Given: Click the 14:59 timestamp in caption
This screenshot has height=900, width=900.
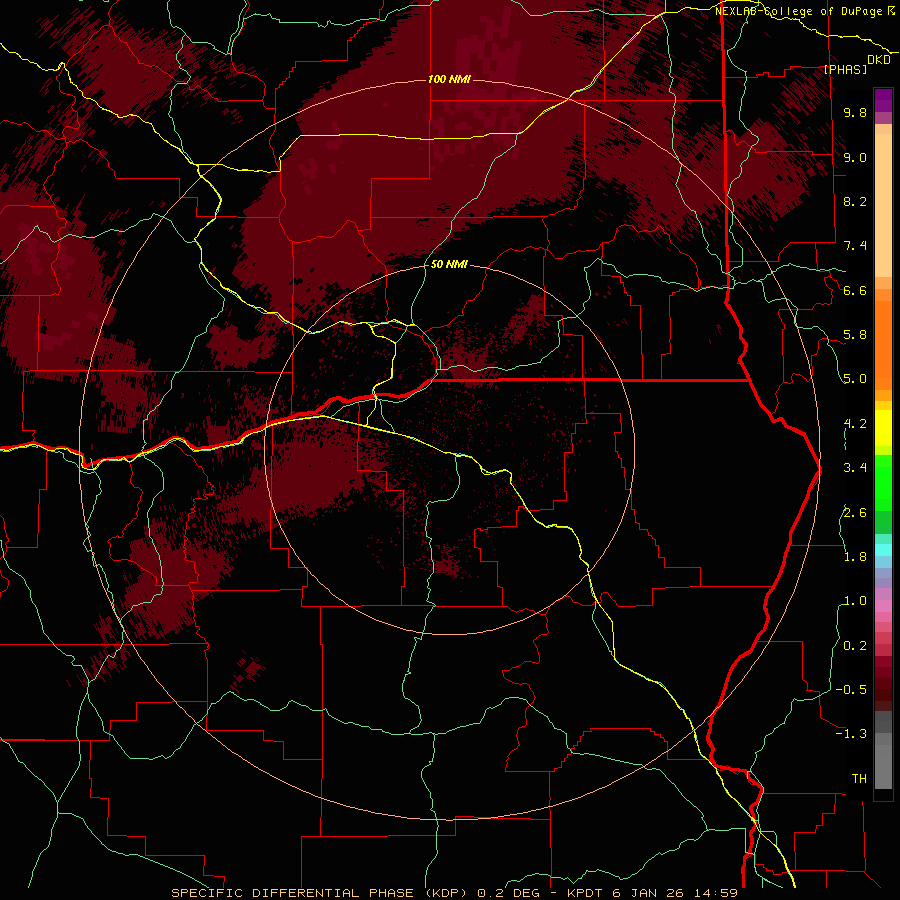Looking at the screenshot, I should click(715, 893).
